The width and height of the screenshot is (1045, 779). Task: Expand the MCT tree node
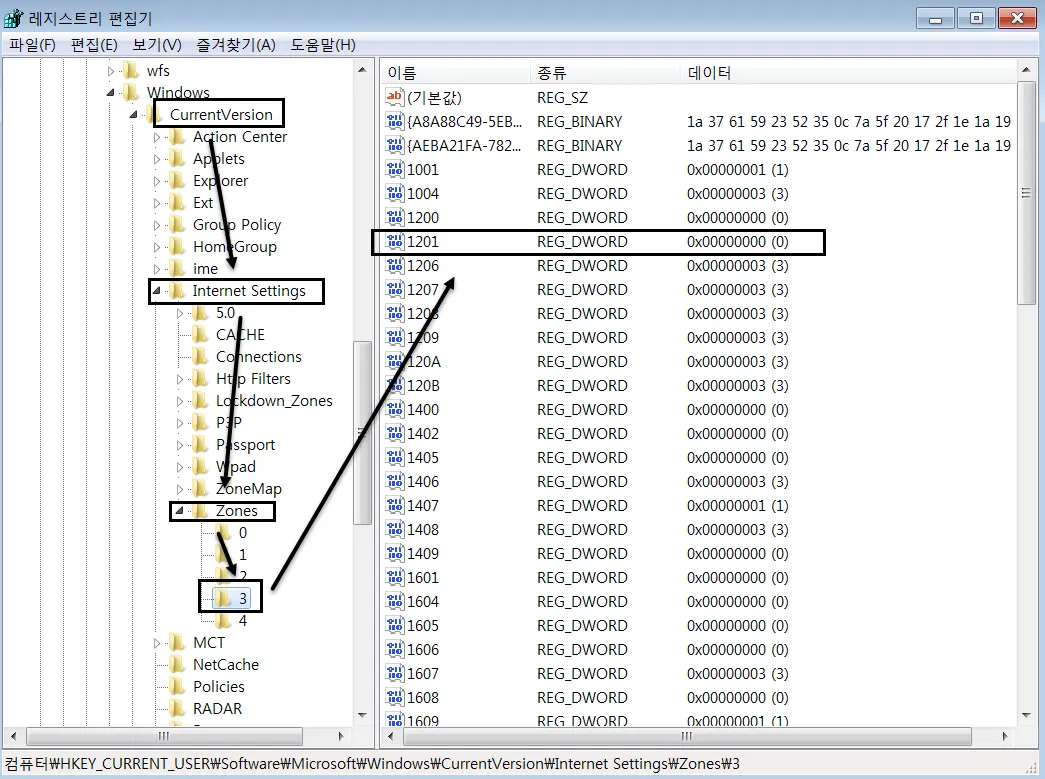click(157, 643)
